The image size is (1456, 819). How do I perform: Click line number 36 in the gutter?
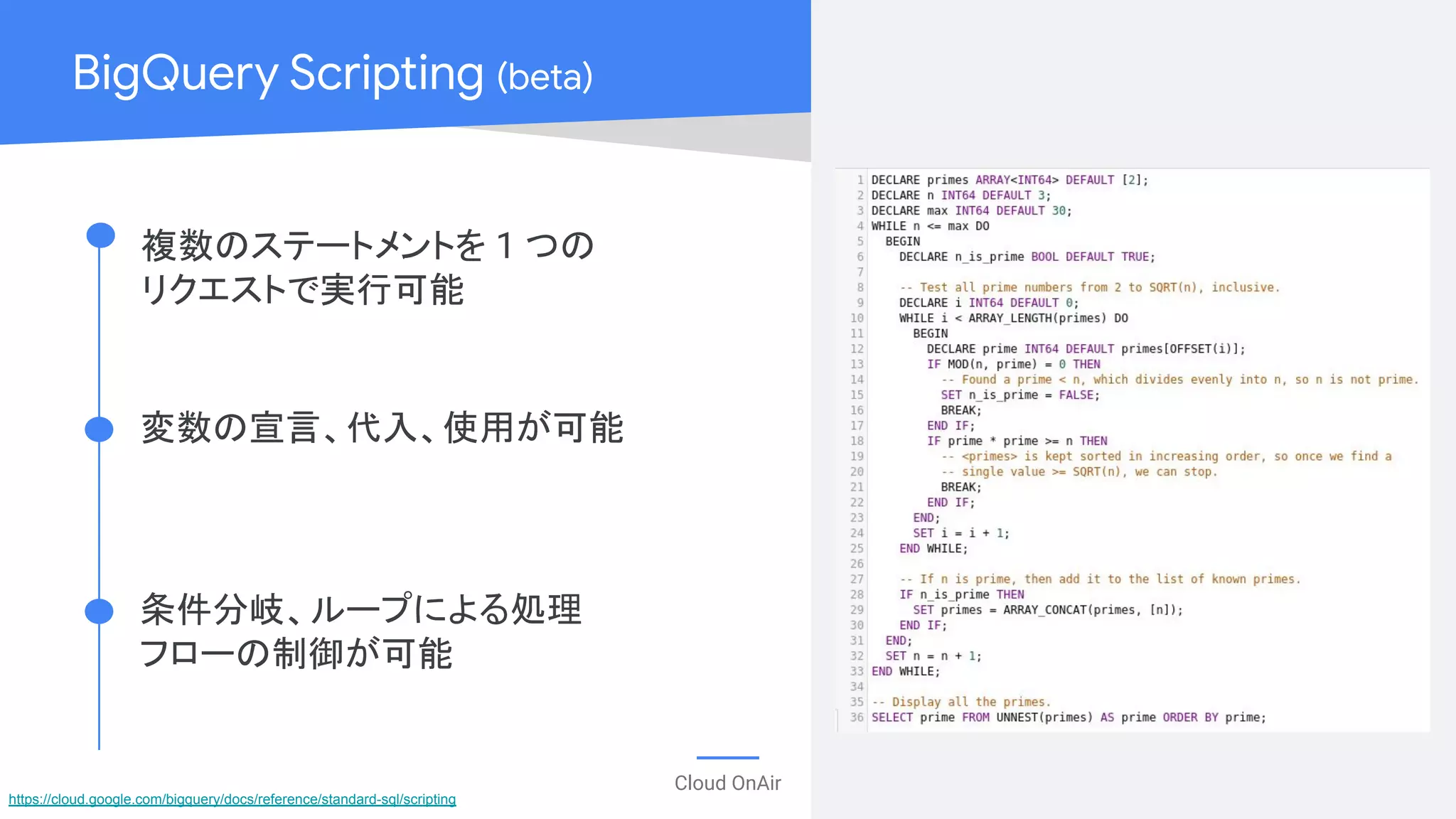click(857, 717)
